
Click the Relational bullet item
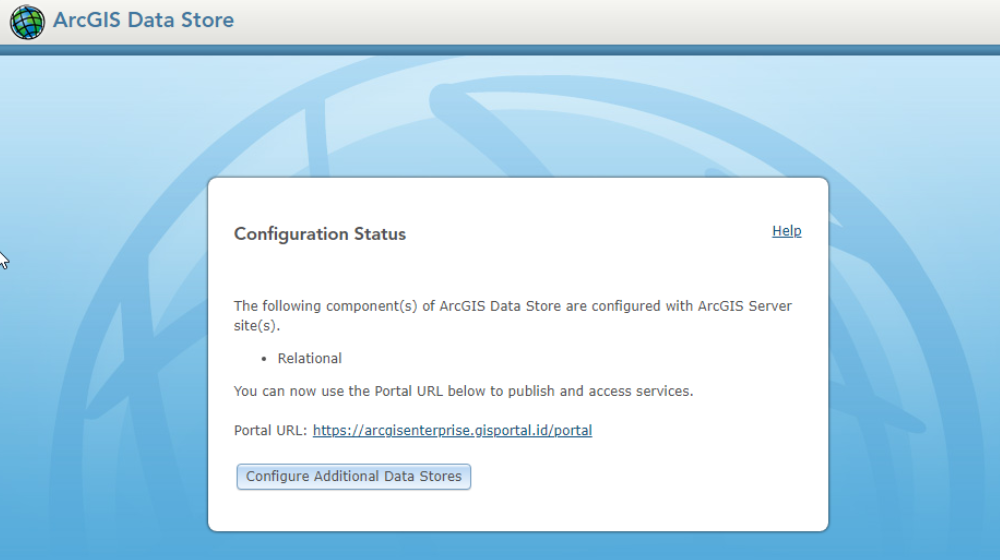coord(309,358)
